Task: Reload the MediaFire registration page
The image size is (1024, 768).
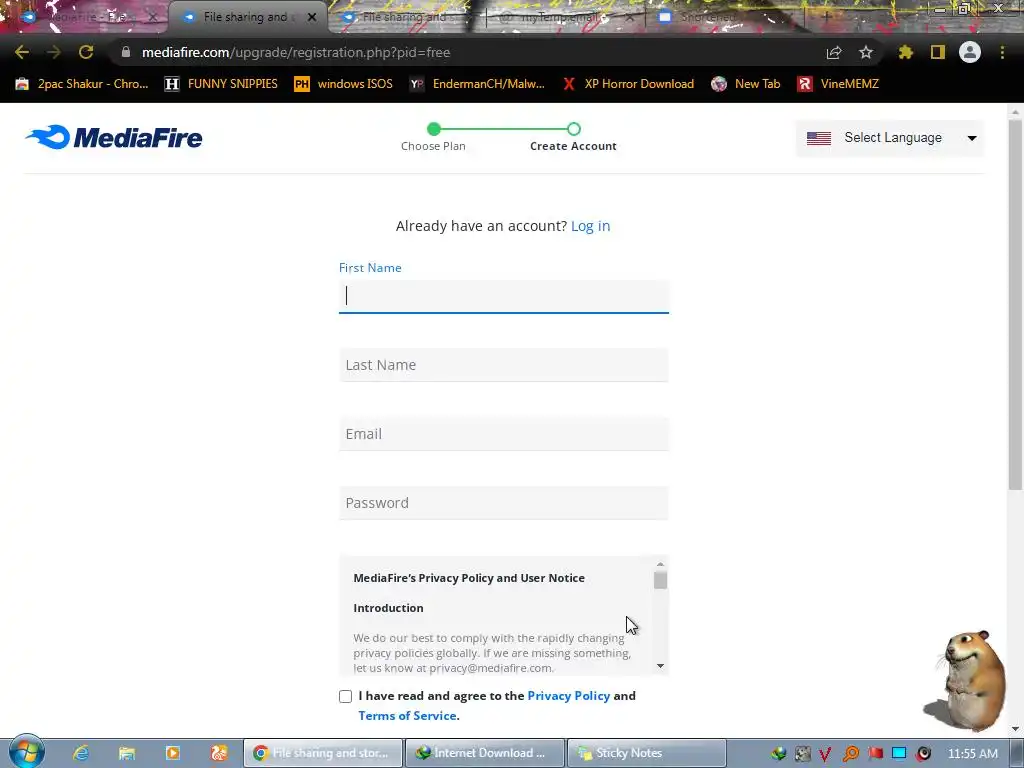Action: pyautogui.click(x=86, y=52)
